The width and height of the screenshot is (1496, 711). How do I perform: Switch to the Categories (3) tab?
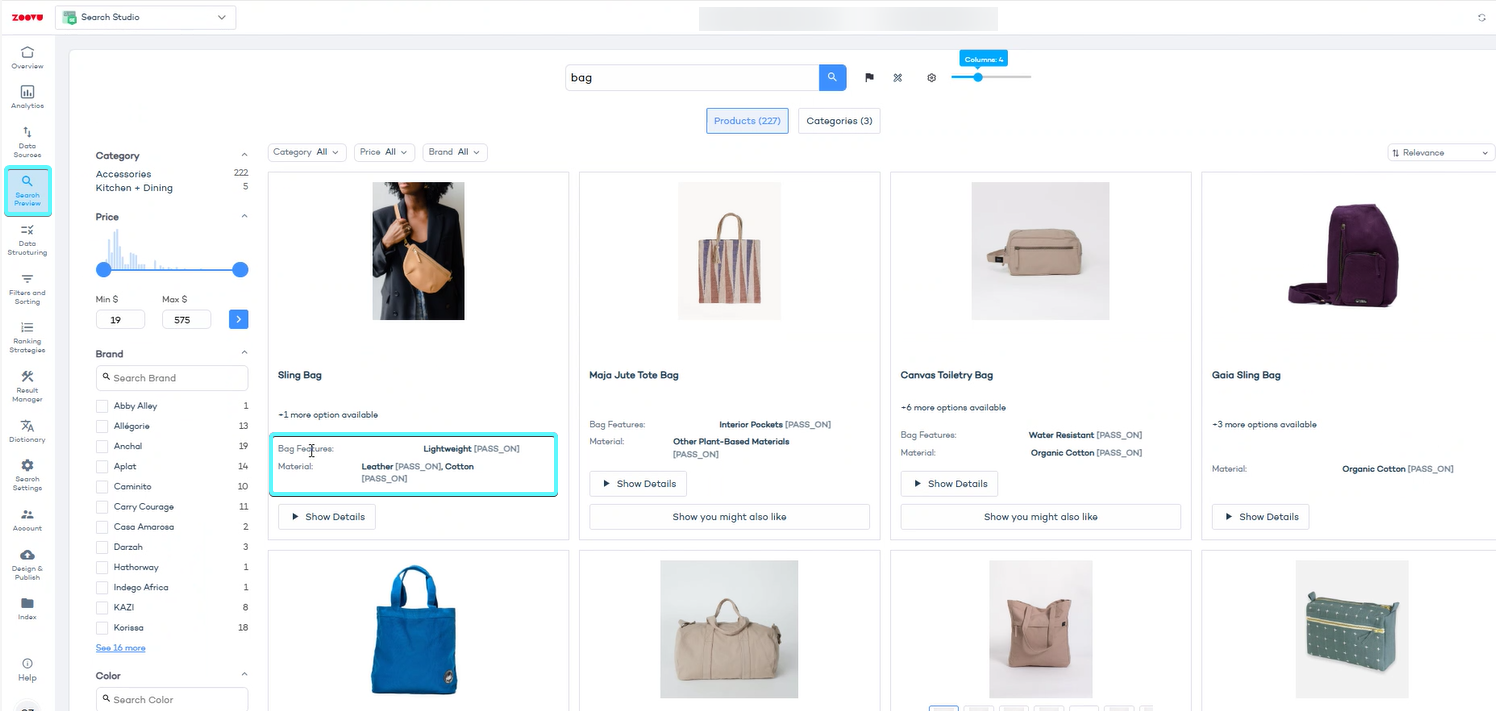tap(838, 121)
